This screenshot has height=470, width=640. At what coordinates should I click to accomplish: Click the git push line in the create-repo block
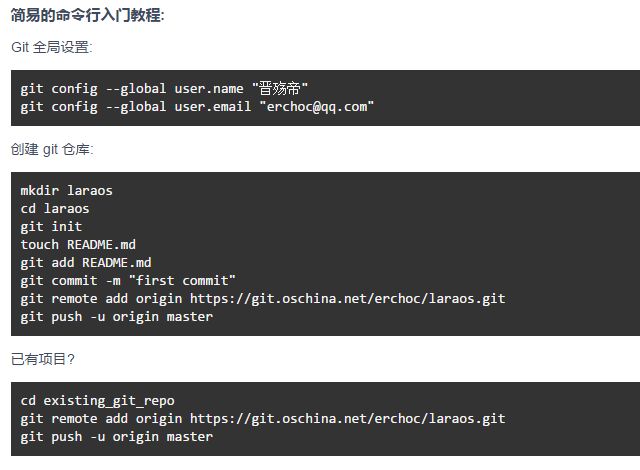tap(117, 317)
